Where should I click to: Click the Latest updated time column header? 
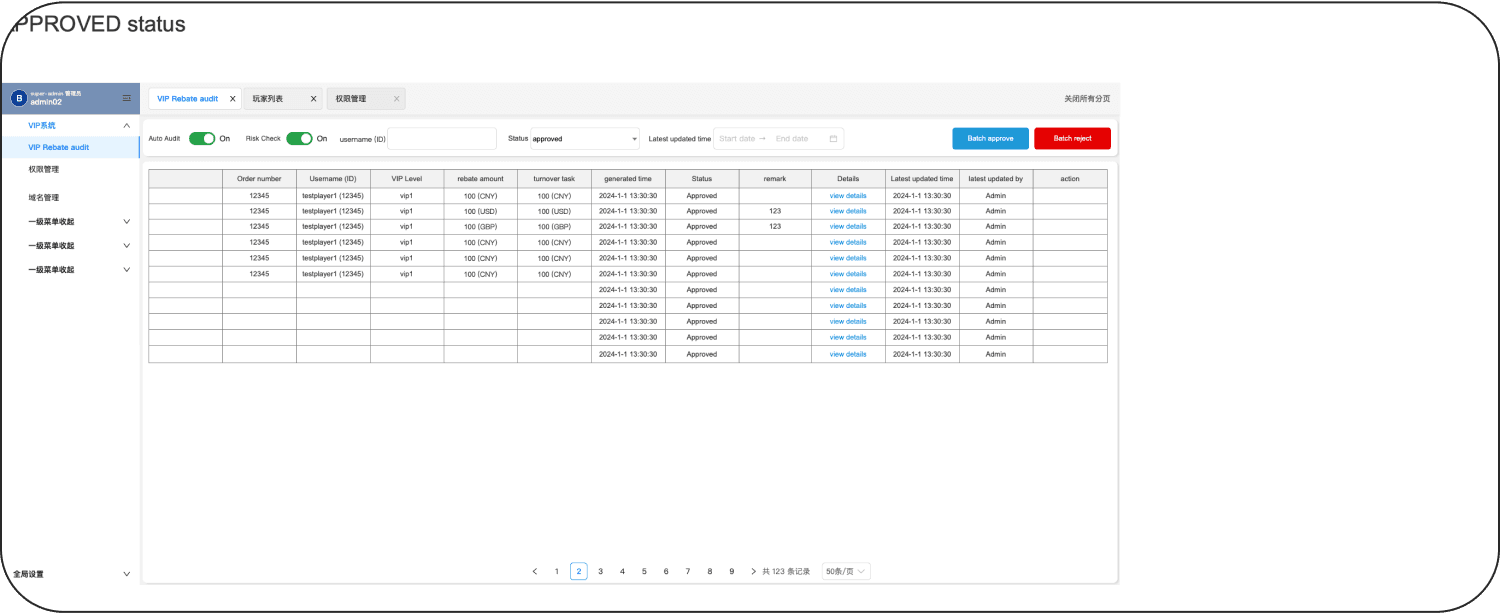(922, 178)
